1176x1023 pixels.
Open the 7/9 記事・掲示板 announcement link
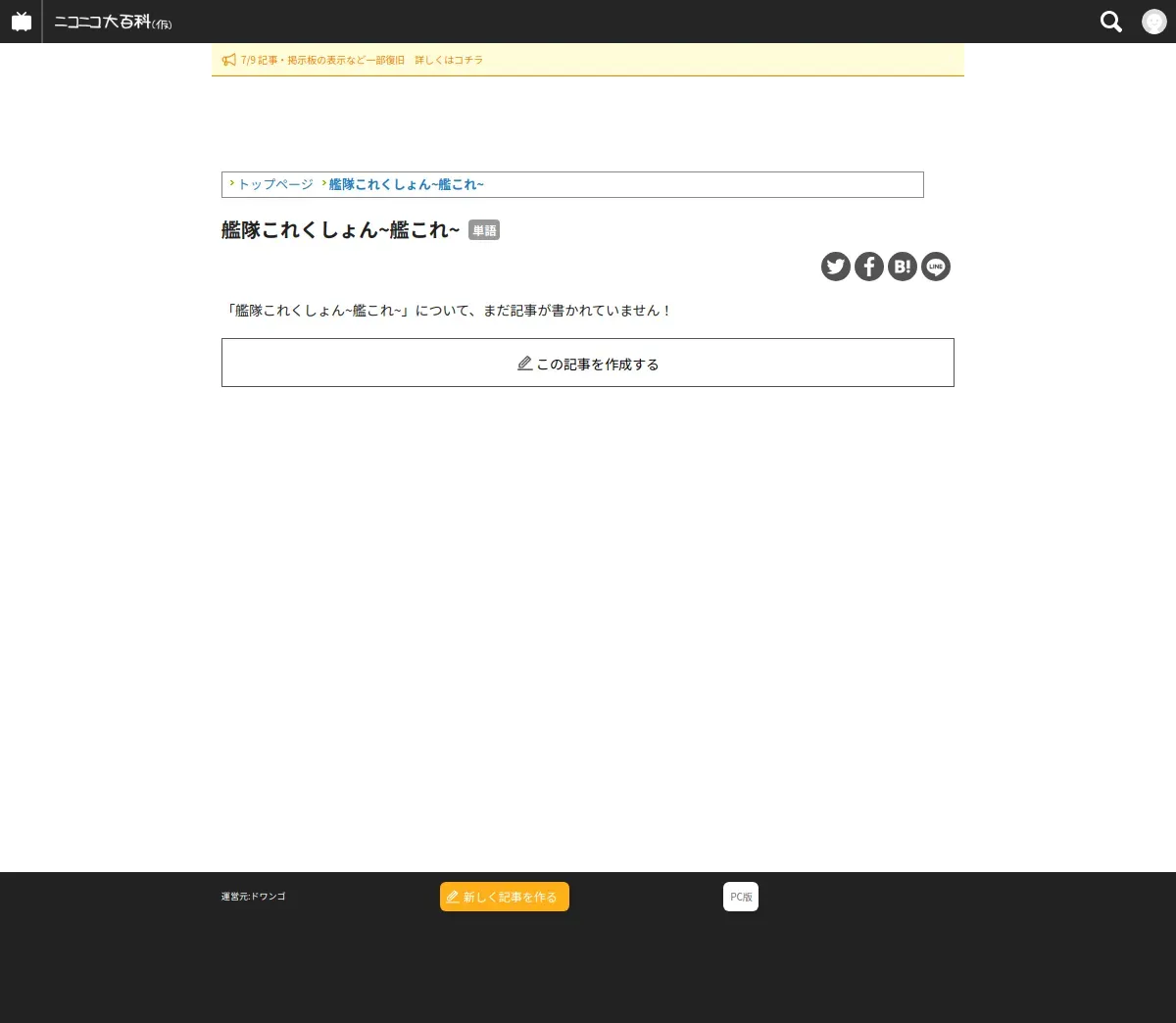tap(362, 60)
